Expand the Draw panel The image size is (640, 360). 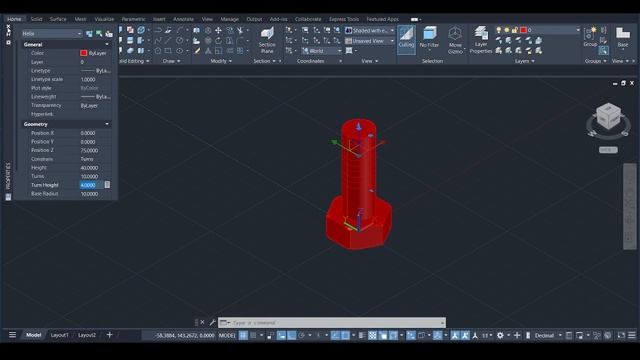[x=171, y=61]
